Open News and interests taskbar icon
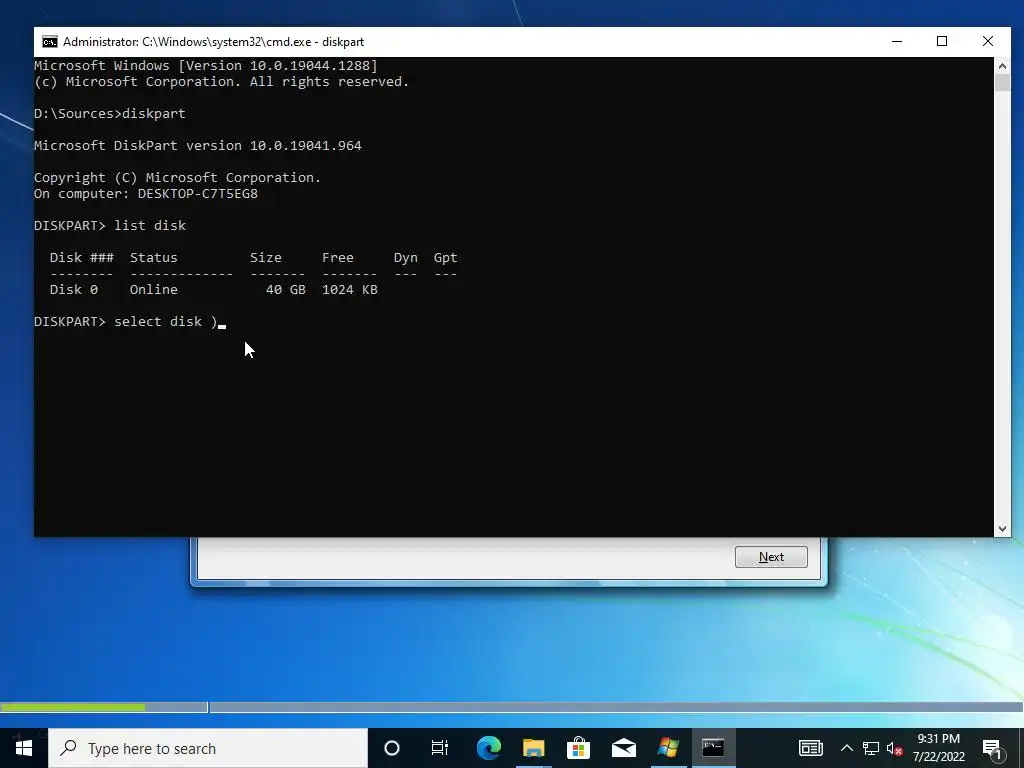The image size is (1024, 768). click(810, 748)
